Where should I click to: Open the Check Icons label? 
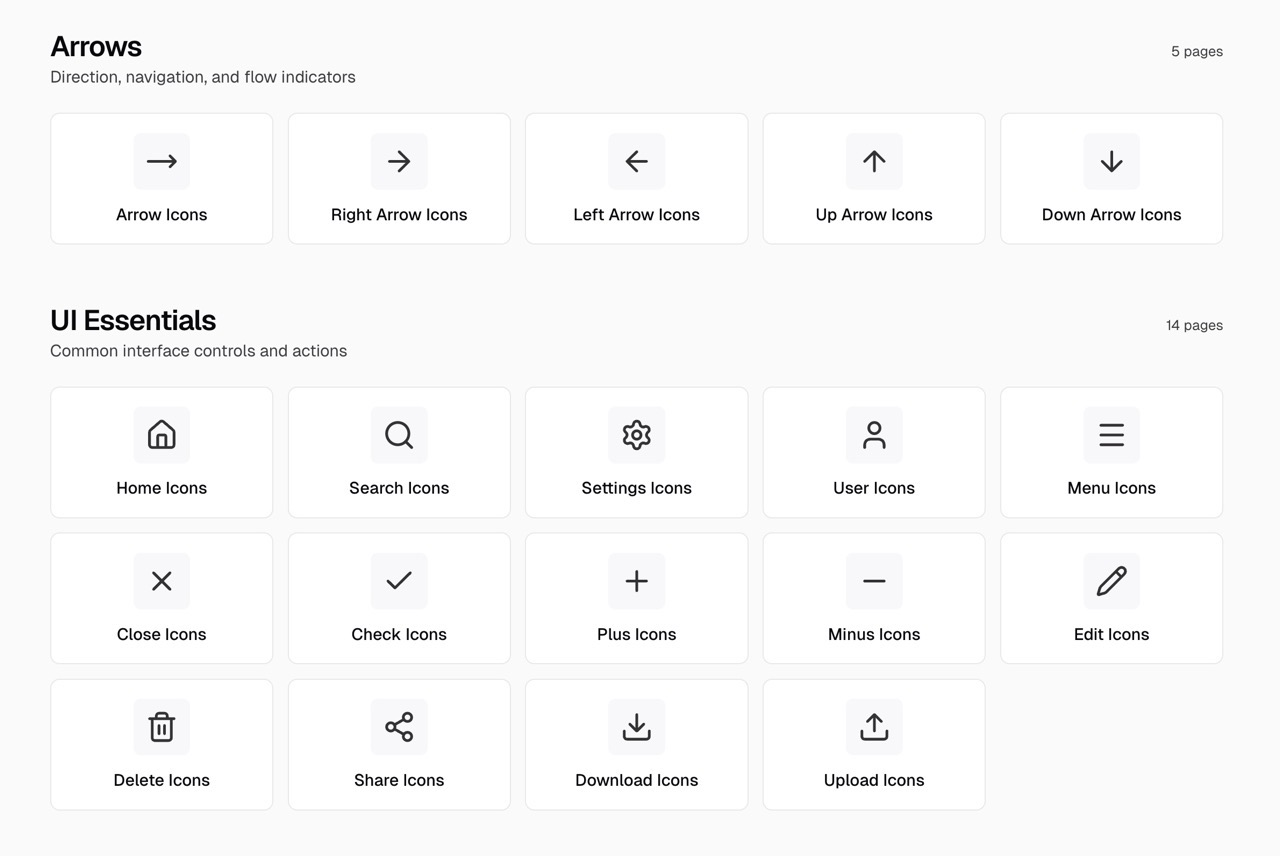click(399, 634)
